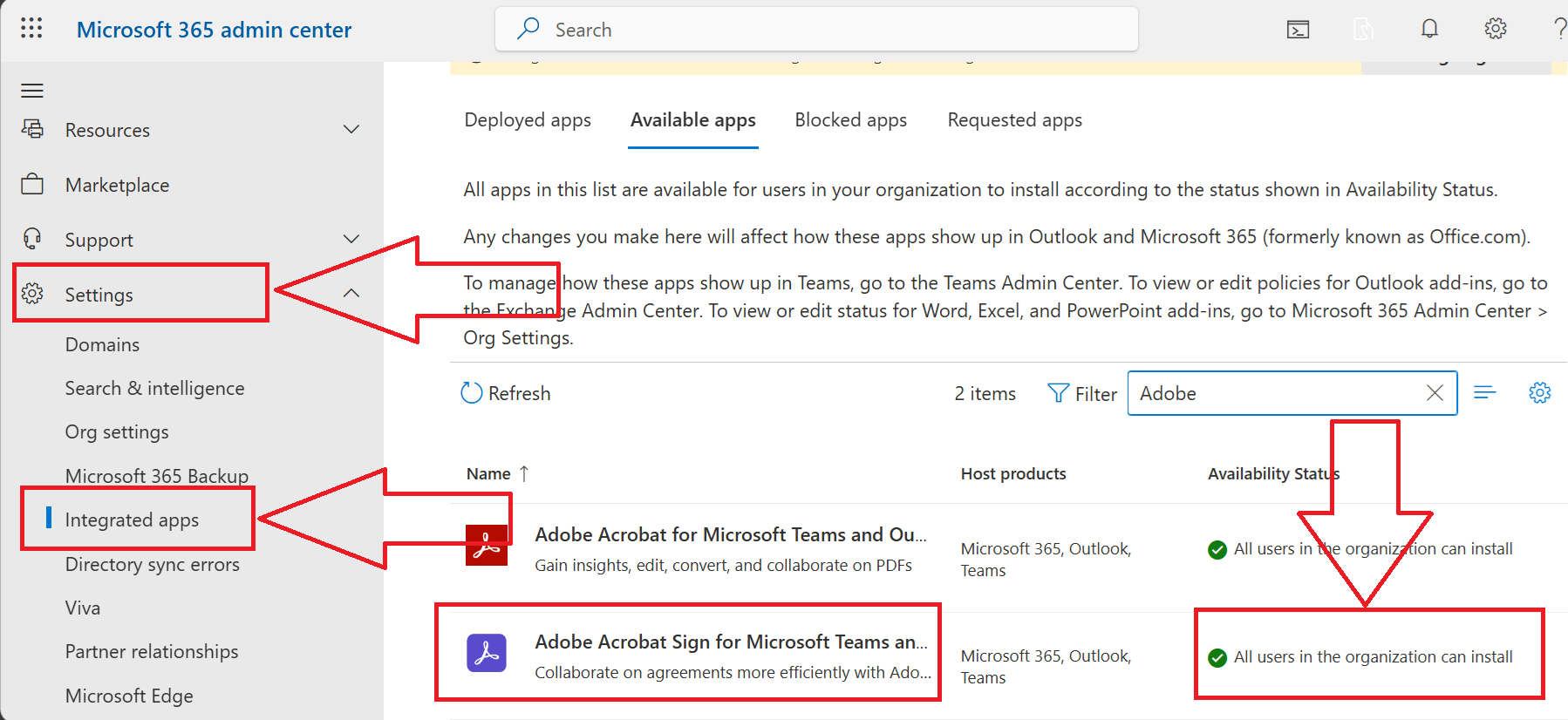Open the Requested apps tab

[x=1014, y=120]
